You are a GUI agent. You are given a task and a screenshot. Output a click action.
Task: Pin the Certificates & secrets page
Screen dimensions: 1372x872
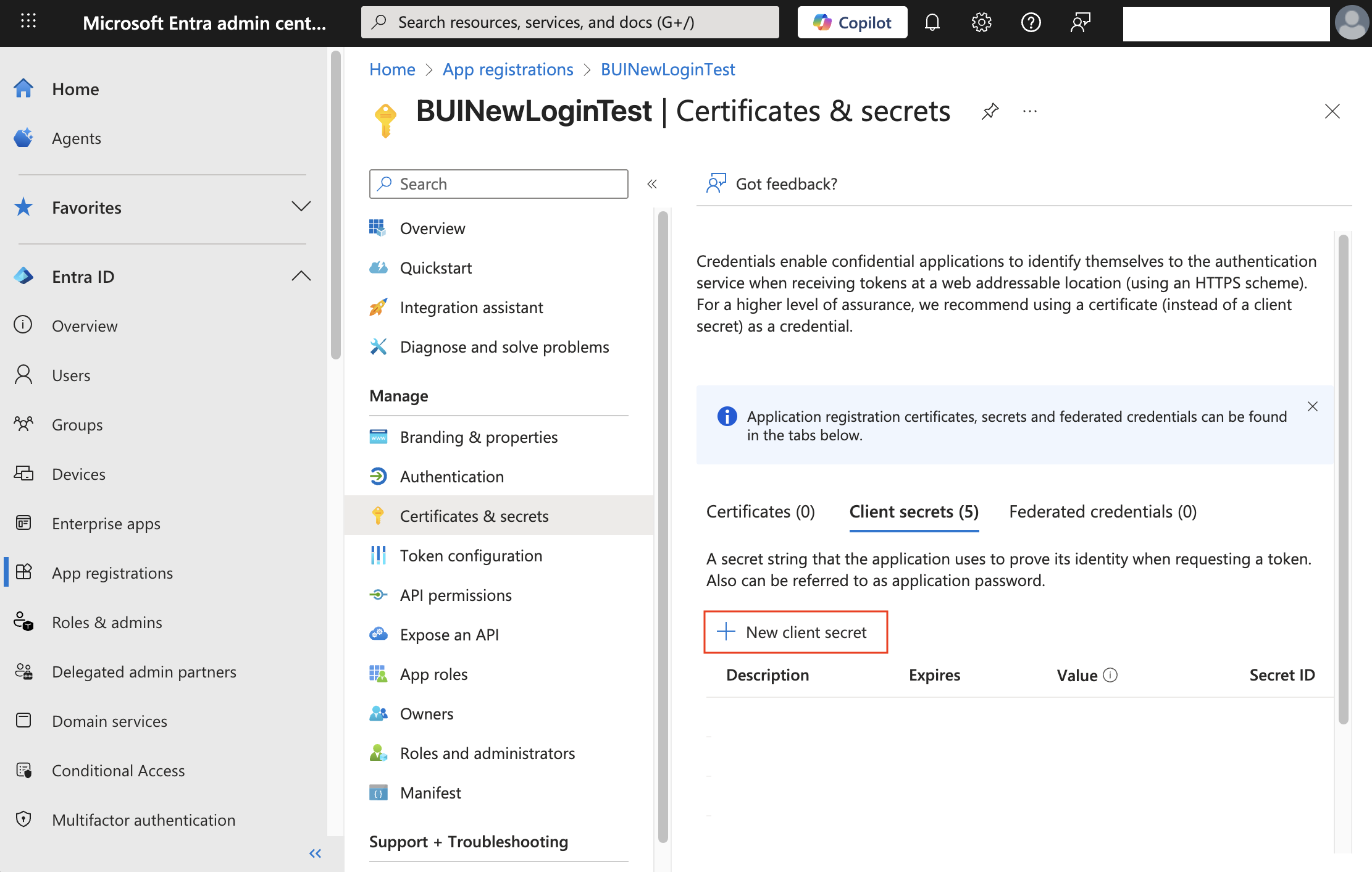pyautogui.click(x=990, y=112)
